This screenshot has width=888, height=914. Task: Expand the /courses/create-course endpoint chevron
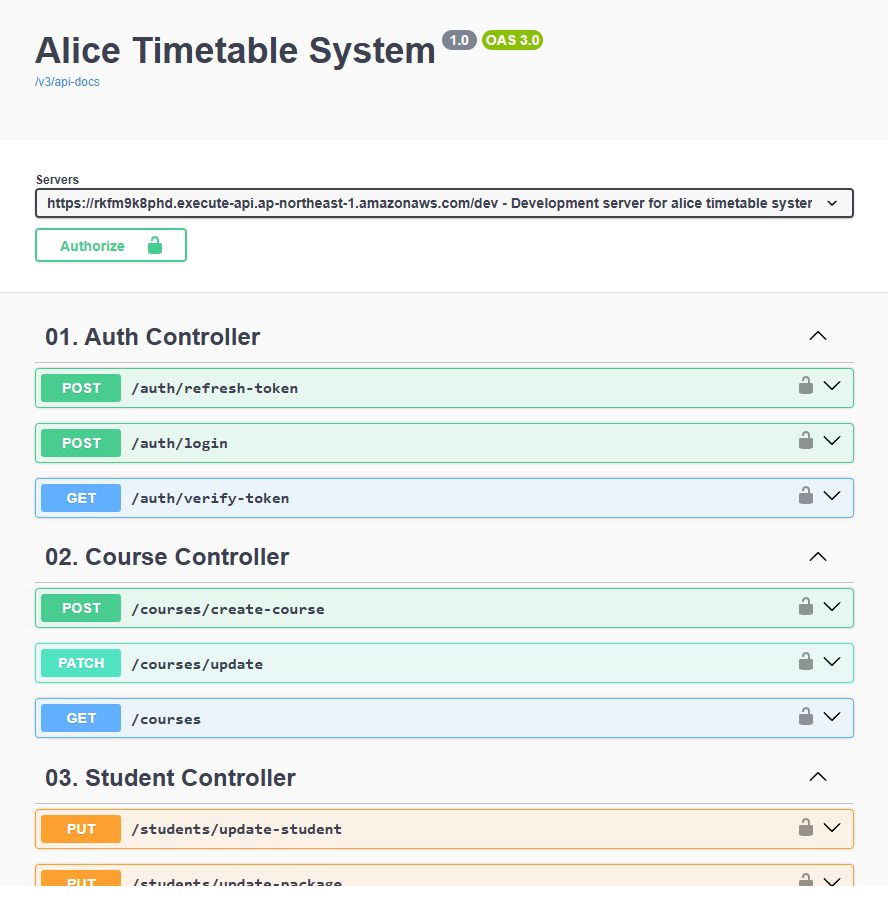(x=832, y=606)
